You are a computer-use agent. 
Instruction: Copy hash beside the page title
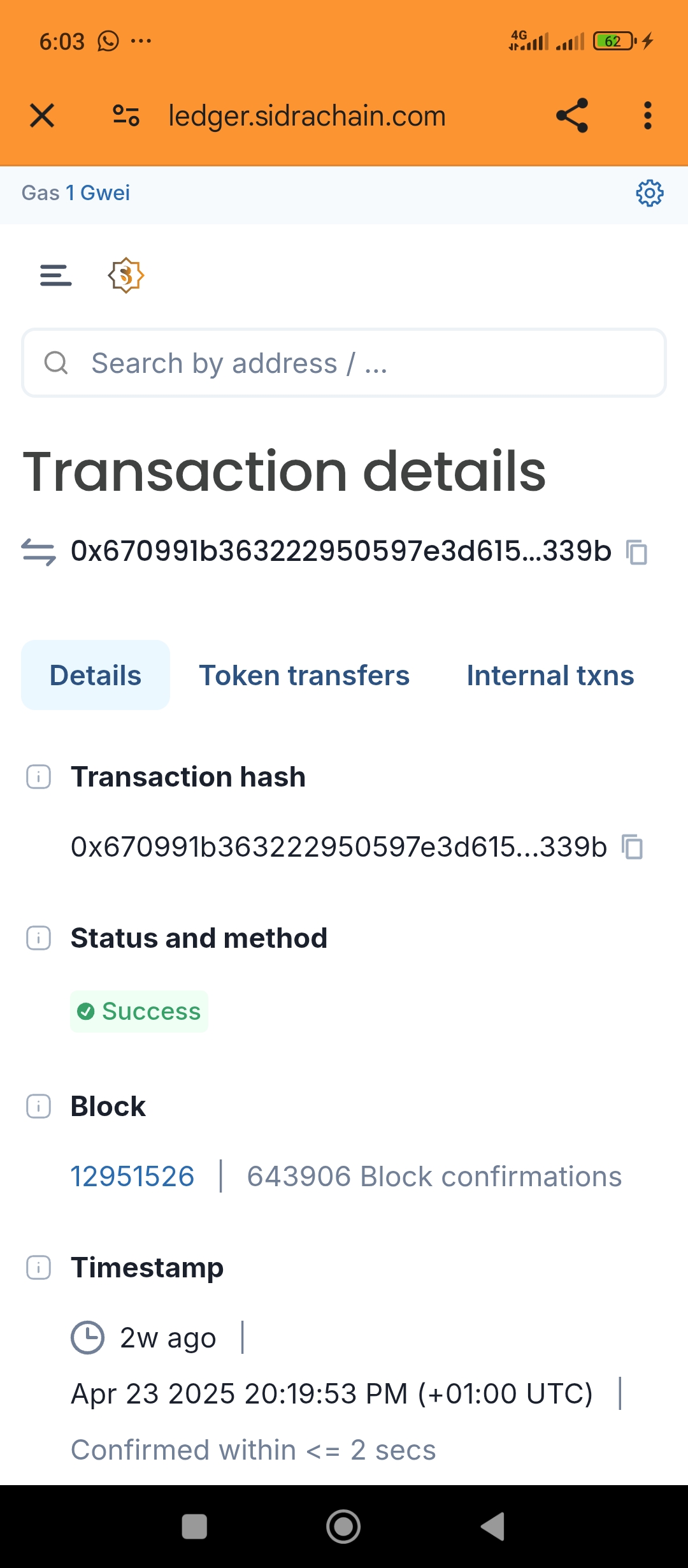(636, 552)
